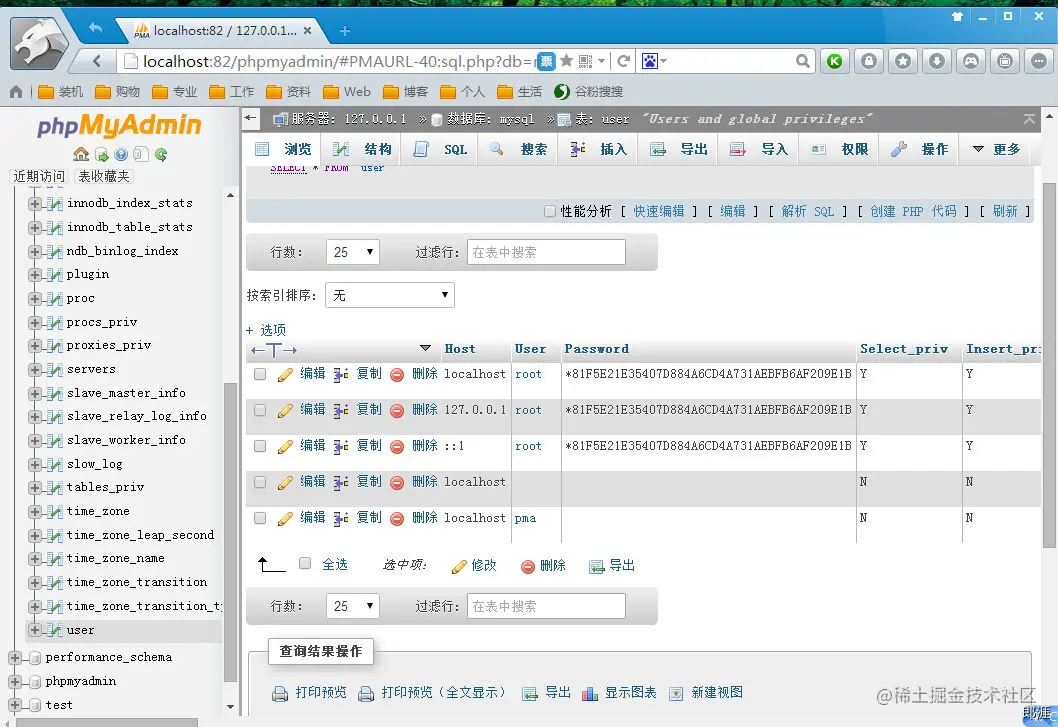Expand the + 选项 options section

coord(266,330)
